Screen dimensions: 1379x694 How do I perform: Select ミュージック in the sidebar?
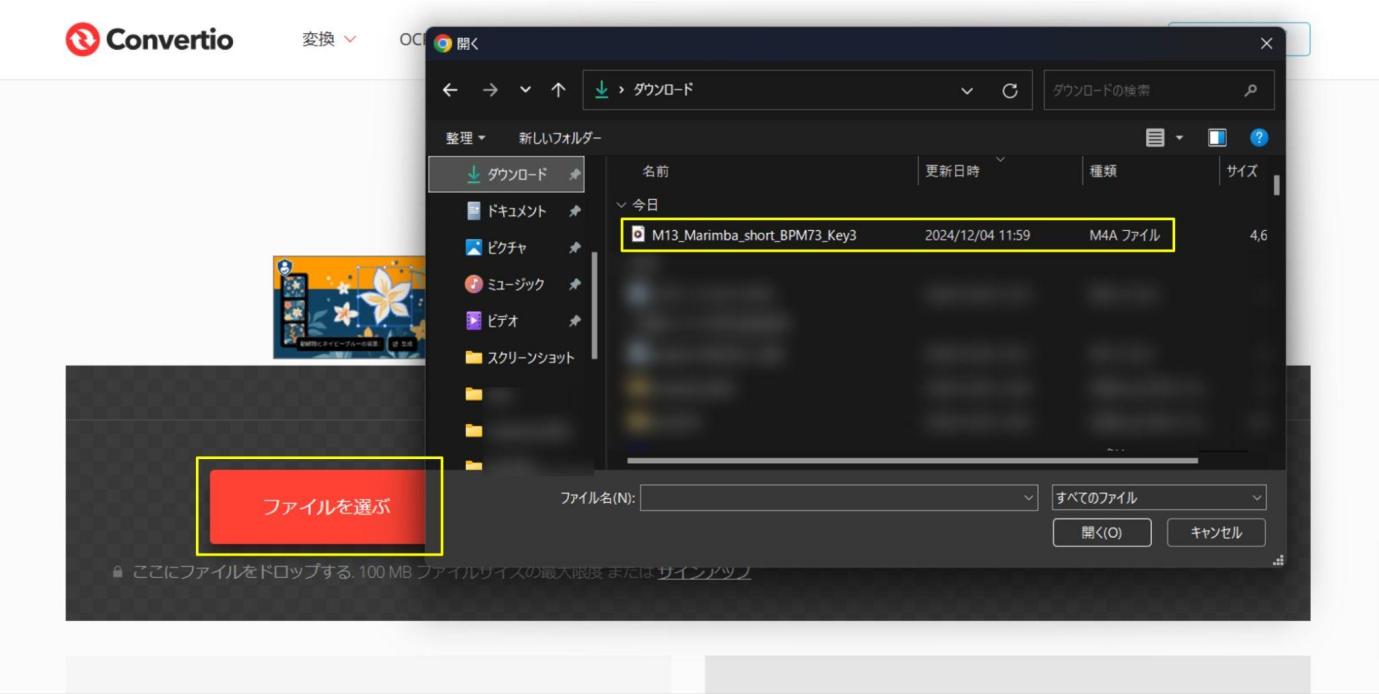[x=506, y=284]
